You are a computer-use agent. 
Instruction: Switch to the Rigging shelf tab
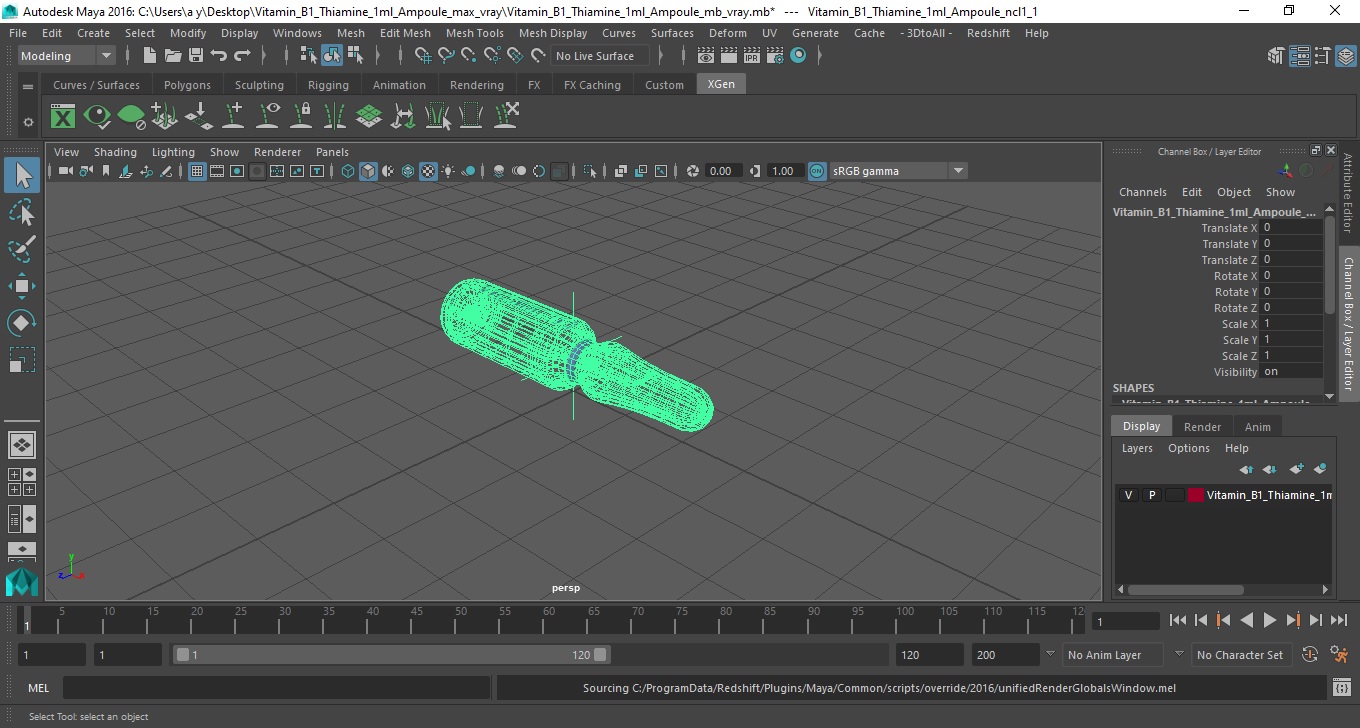click(x=328, y=85)
